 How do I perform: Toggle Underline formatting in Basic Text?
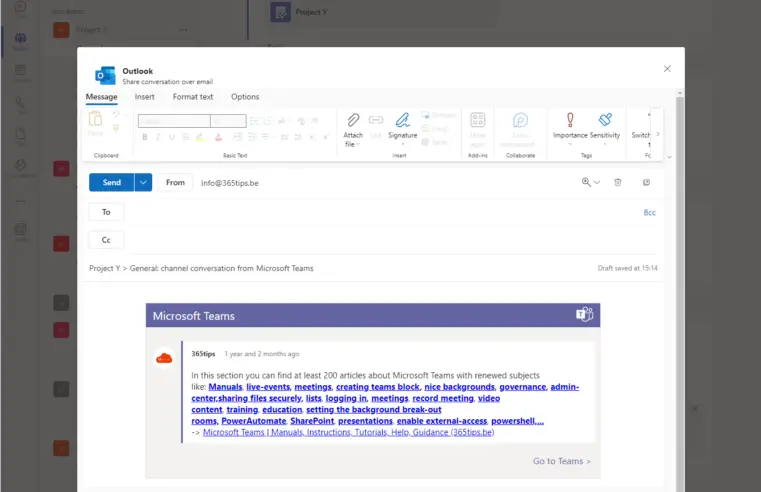click(x=171, y=137)
